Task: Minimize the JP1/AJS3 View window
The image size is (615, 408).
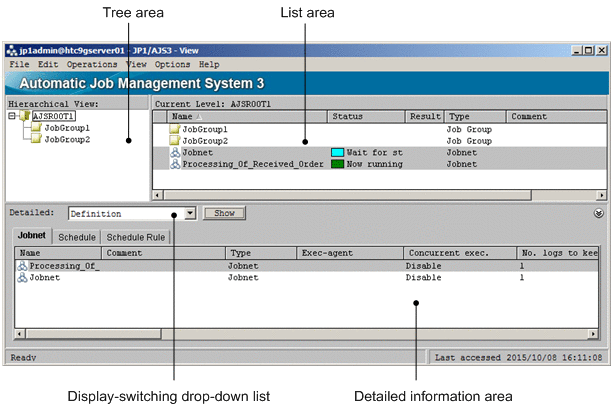Action: (x=577, y=50)
